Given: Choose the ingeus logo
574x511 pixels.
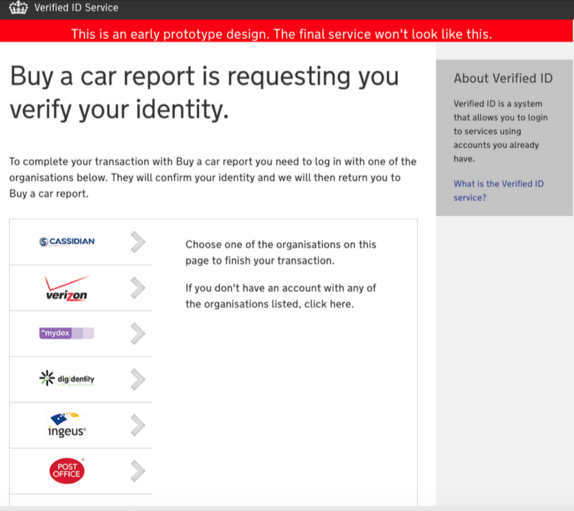Looking at the screenshot, I should coord(67,425).
